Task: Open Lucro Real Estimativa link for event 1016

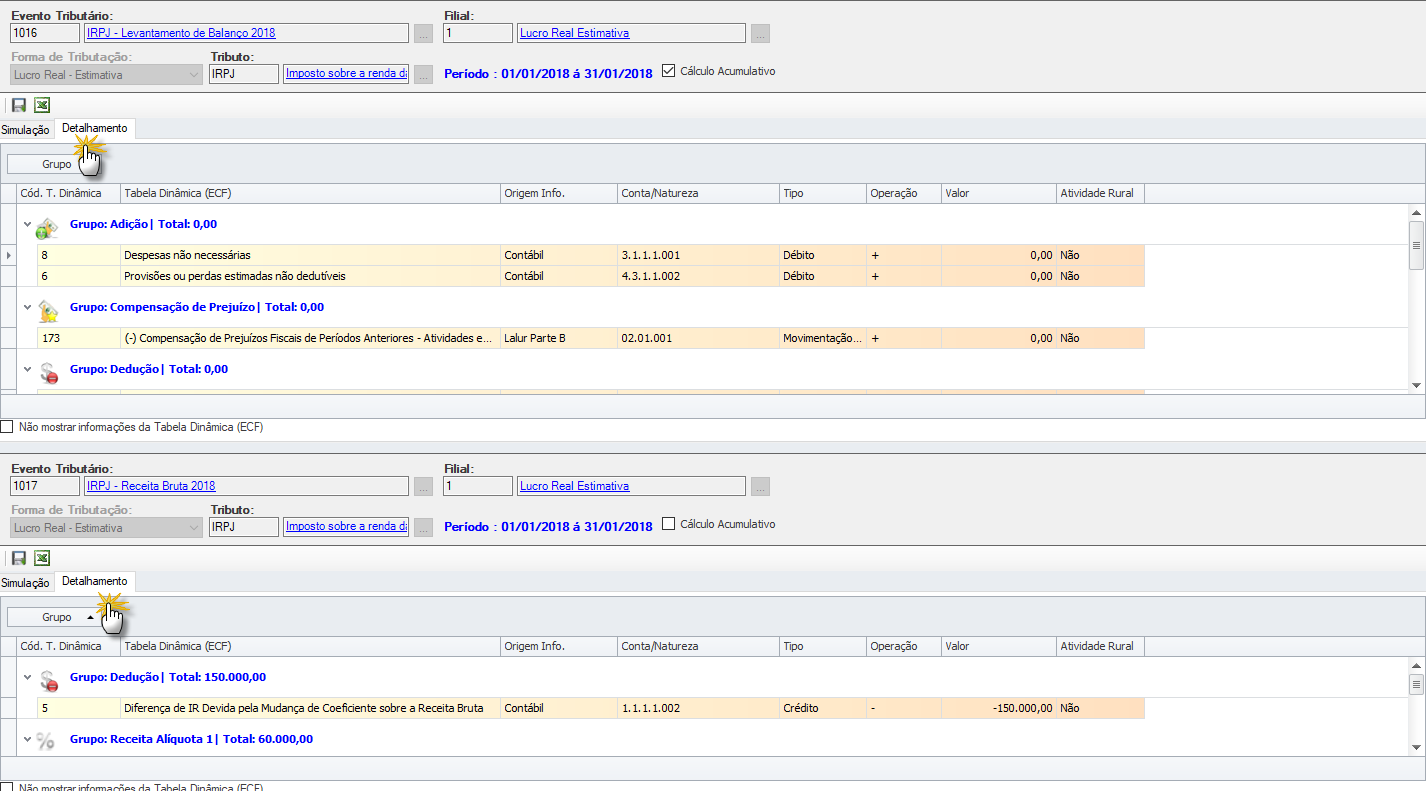Action: point(575,33)
